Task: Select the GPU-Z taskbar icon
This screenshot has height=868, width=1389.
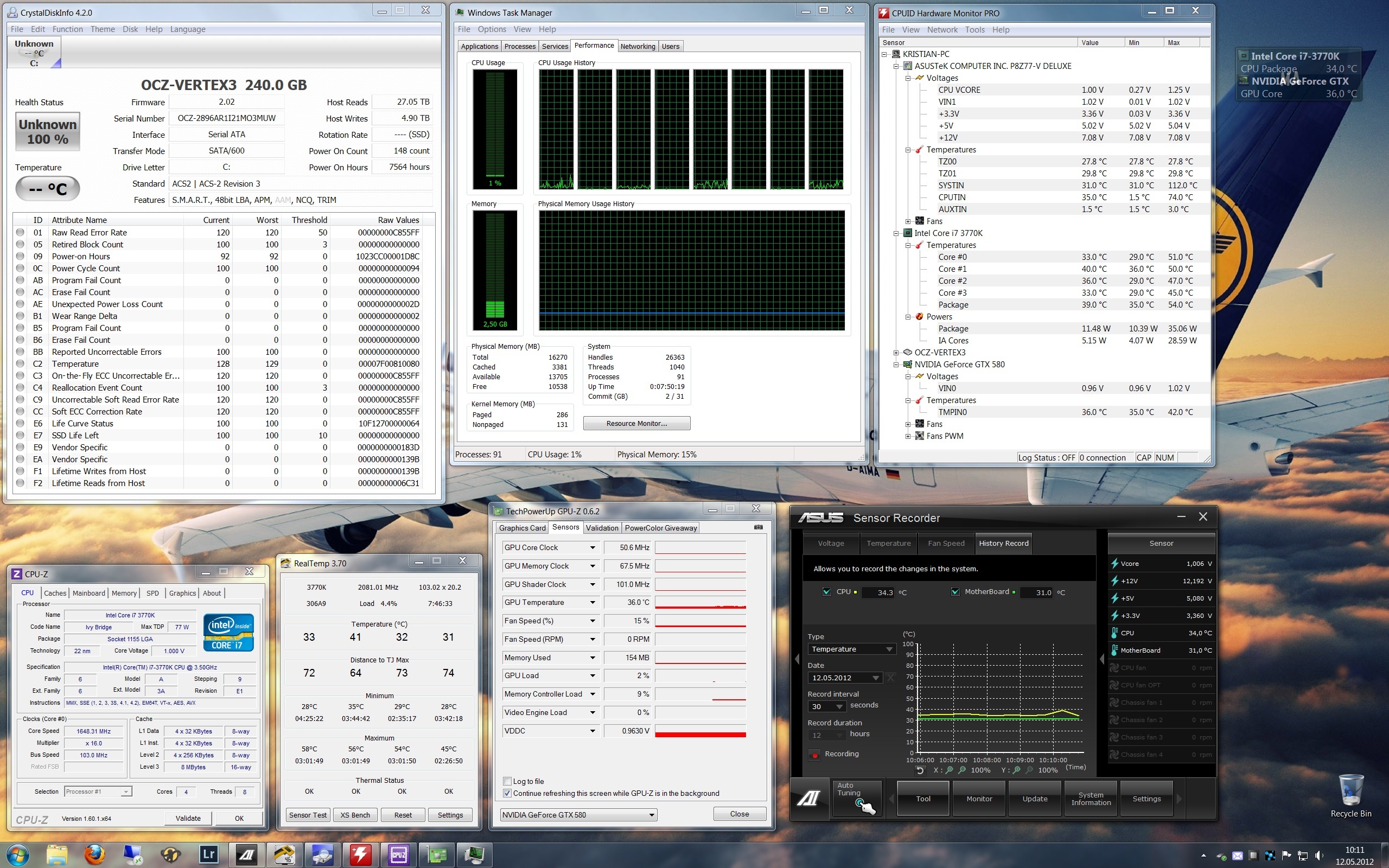Action: coord(436,855)
